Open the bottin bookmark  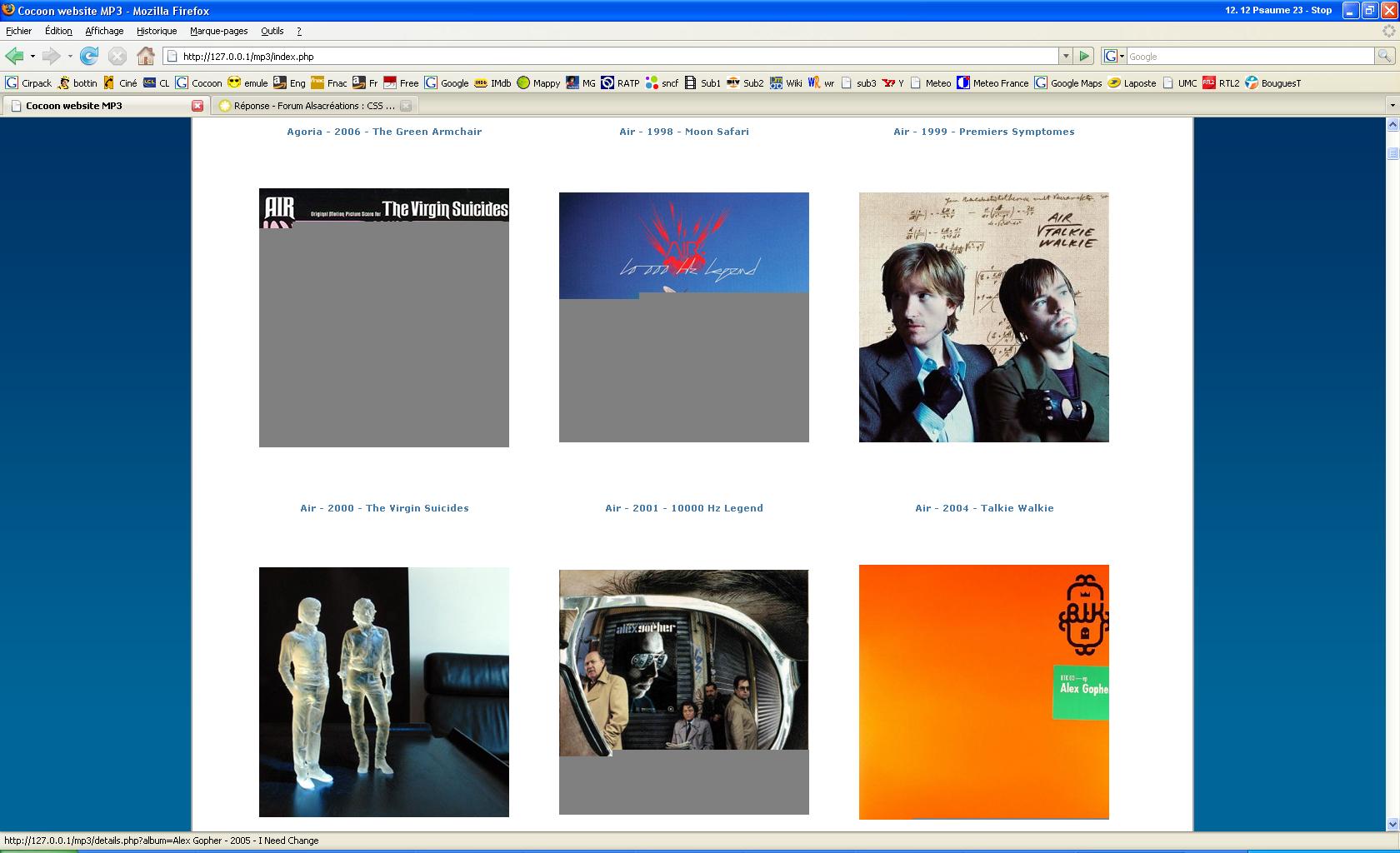pyautogui.click(x=77, y=82)
